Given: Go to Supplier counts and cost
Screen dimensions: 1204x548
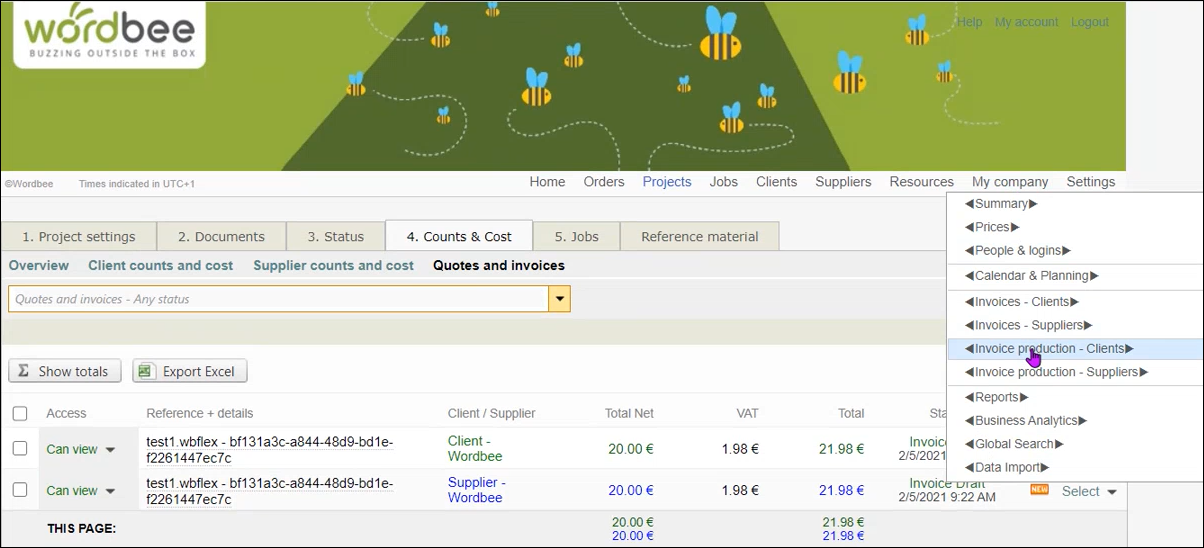Looking at the screenshot, I should [333, 266].
